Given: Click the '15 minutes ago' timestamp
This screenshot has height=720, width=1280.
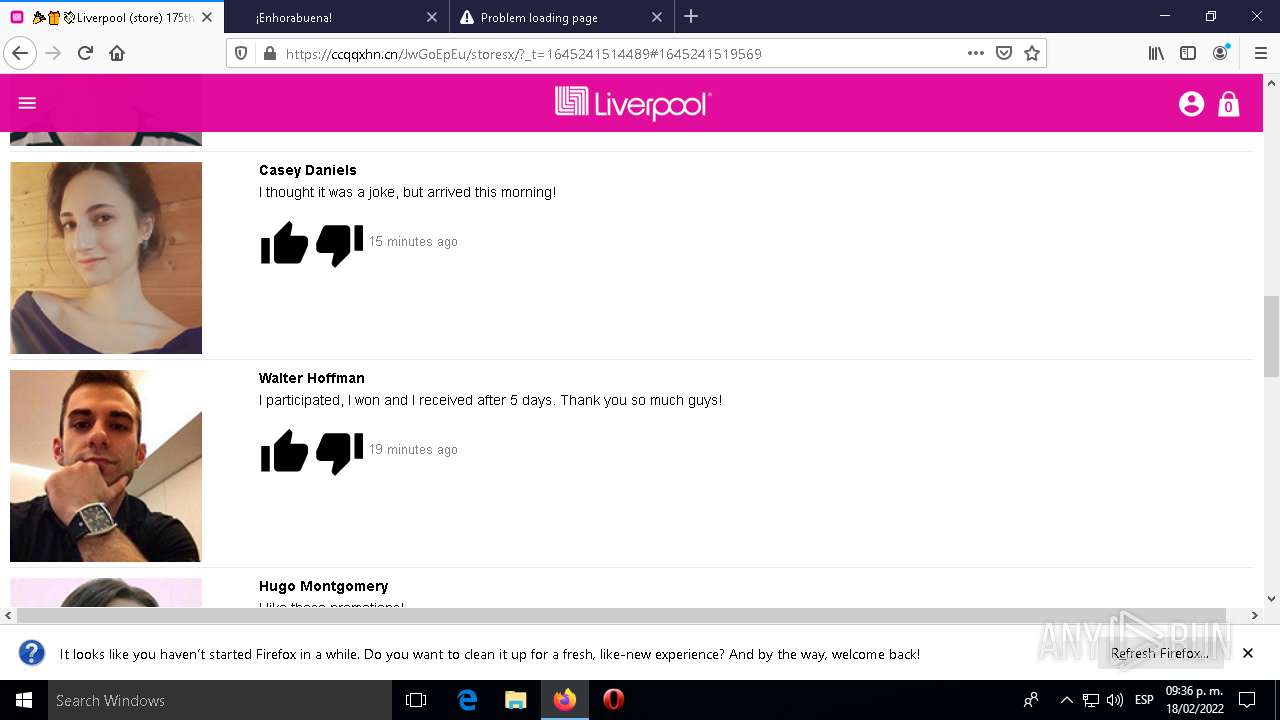Looking at the screenshot, I should tap(413, 242).
